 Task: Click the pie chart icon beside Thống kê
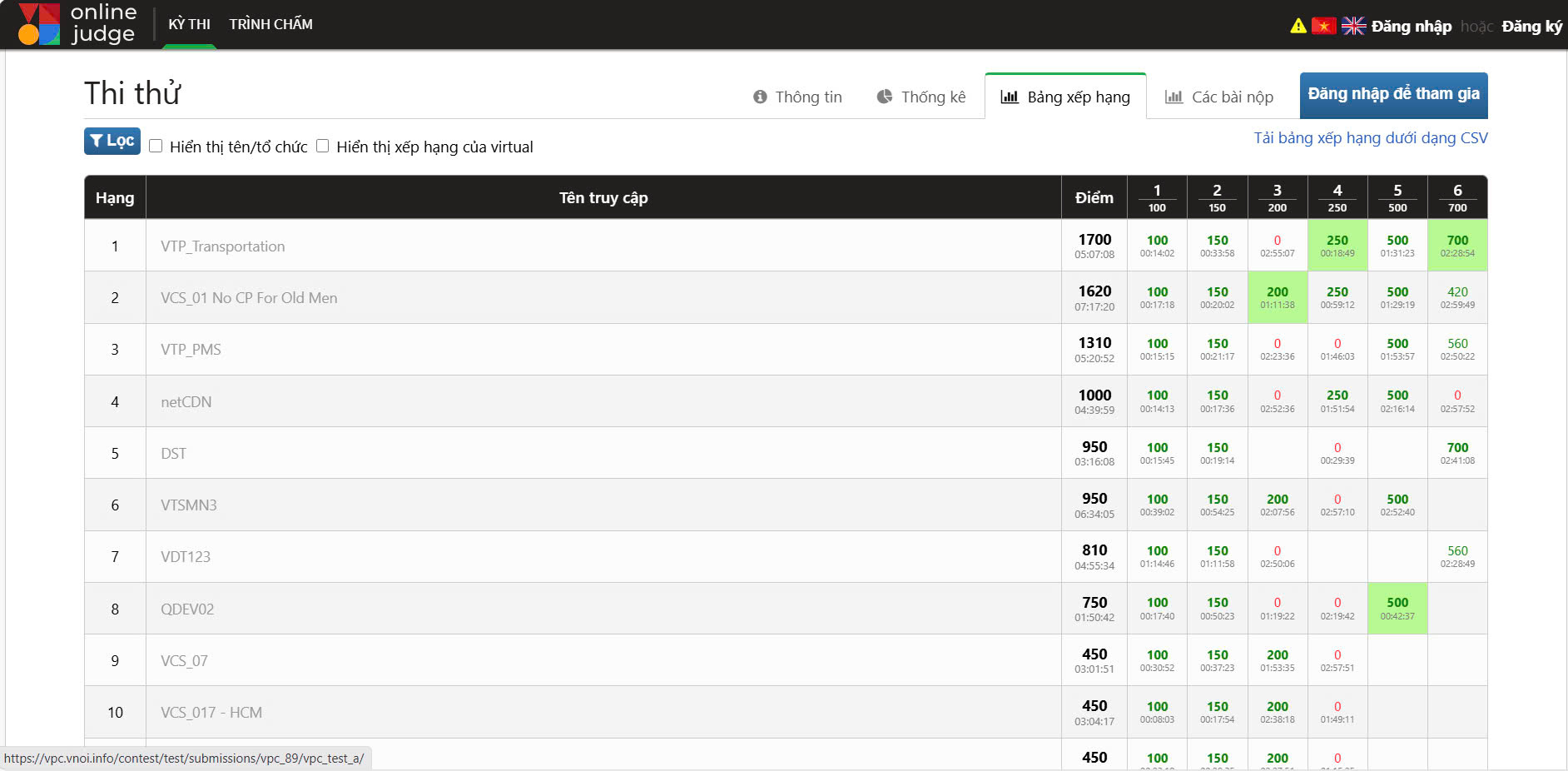pos(885,97)
